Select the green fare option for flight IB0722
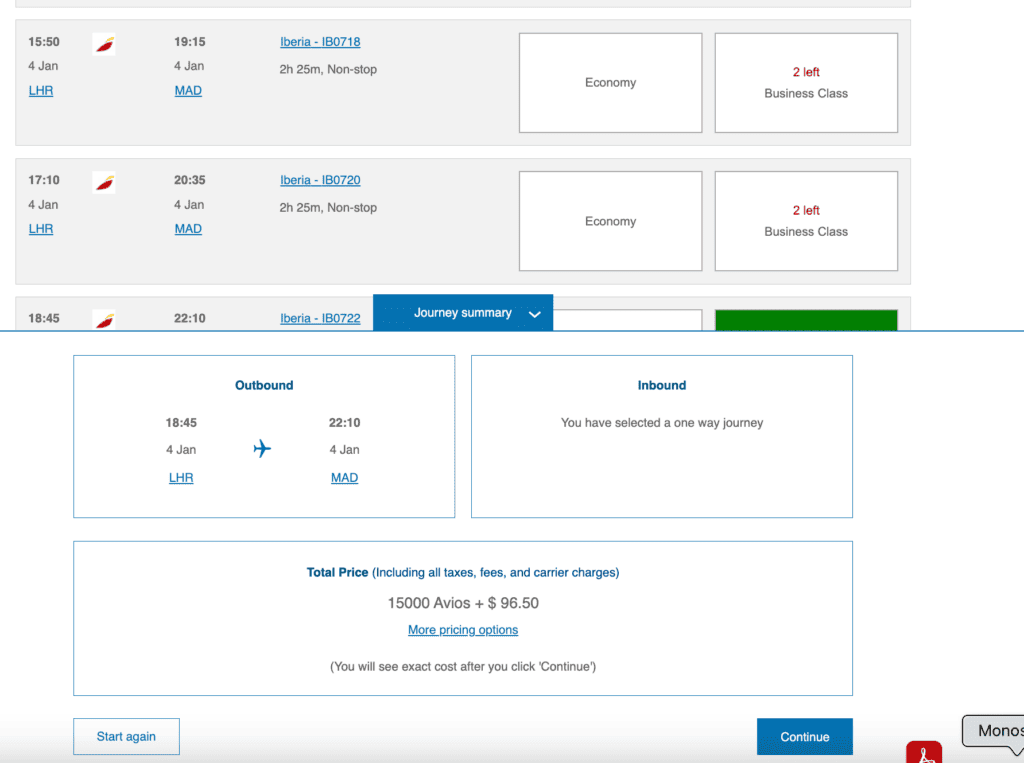This screenshot has width=1024, height=763. (805, 320)
